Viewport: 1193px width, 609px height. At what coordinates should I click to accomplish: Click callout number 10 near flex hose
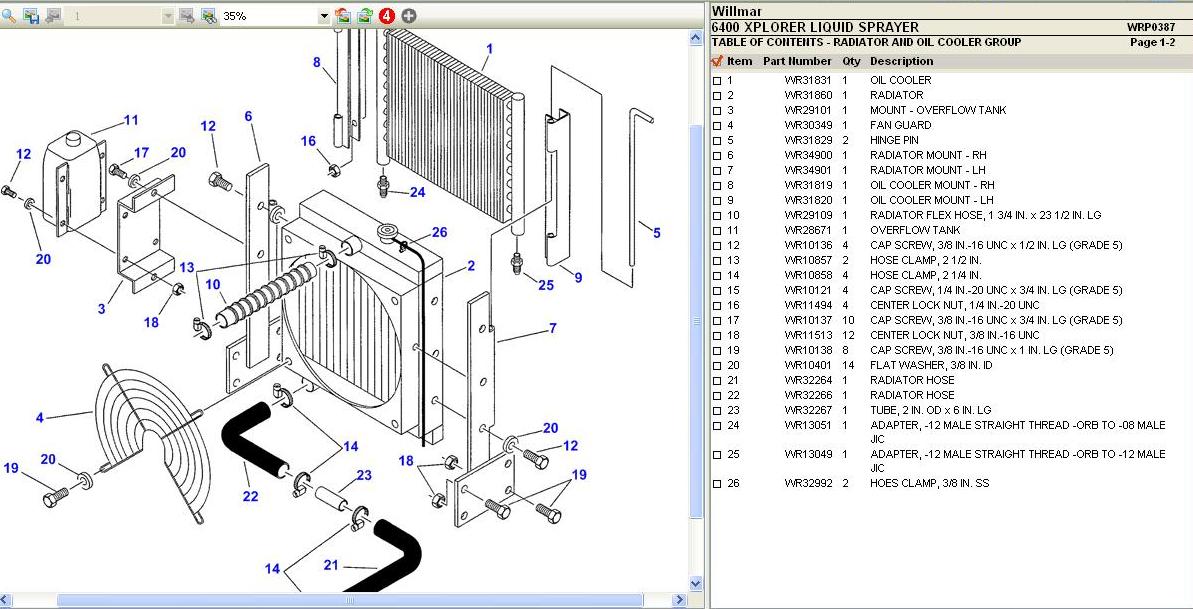coord(213,284)
